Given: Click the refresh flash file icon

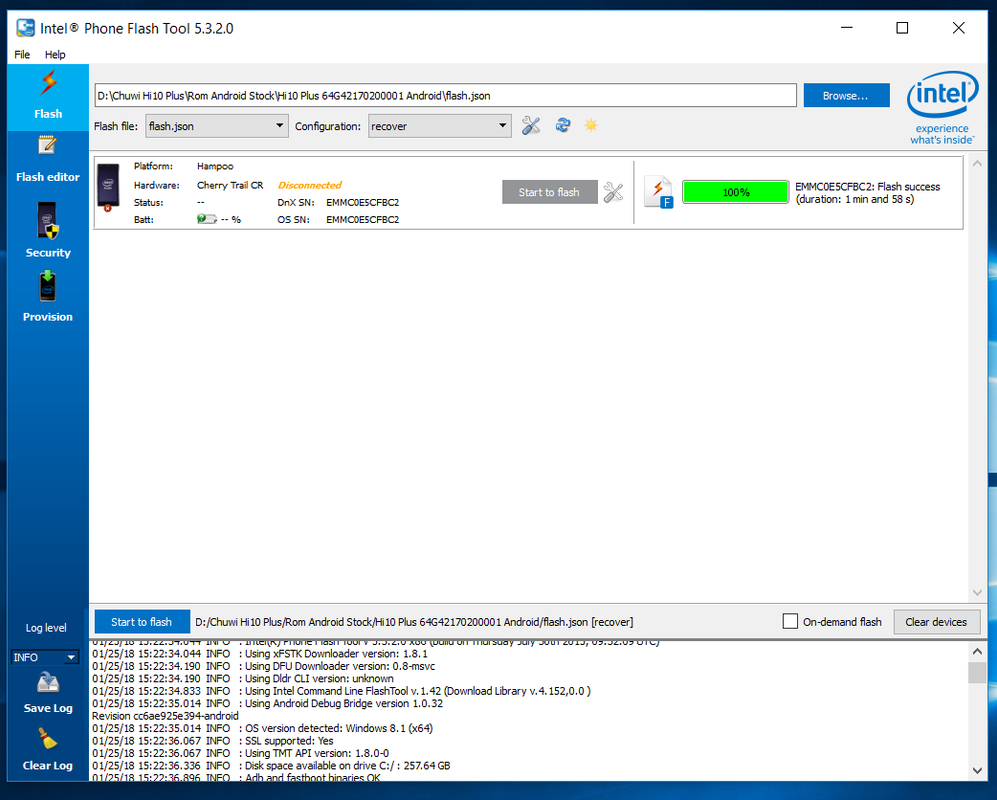Looking at the screenshot, I should [563, 125].
